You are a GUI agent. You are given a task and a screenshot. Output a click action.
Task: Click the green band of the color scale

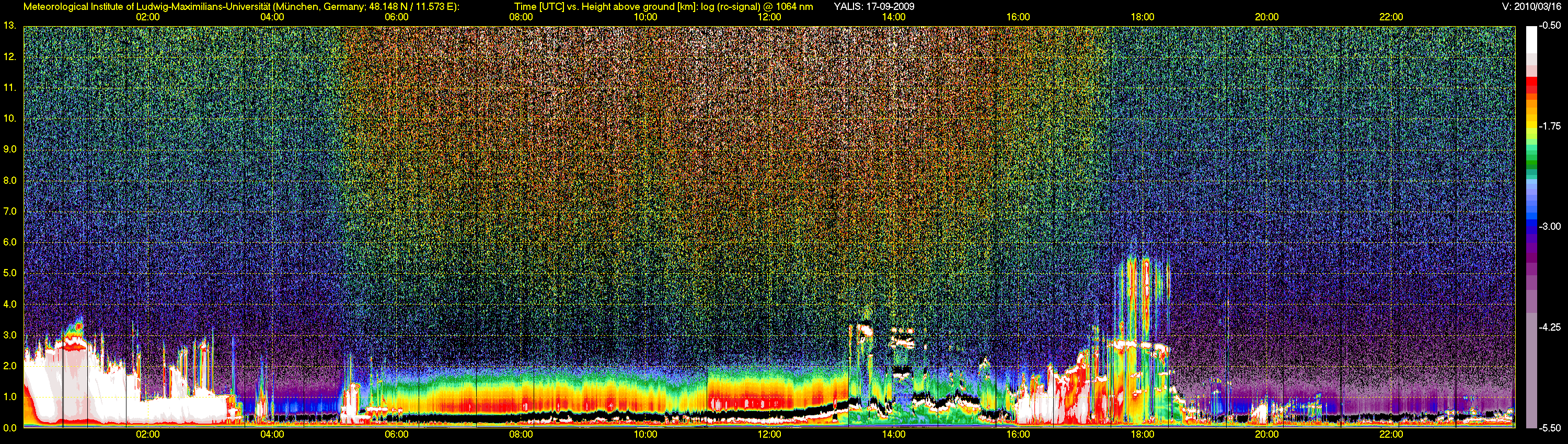click(x=1531, y=158)
